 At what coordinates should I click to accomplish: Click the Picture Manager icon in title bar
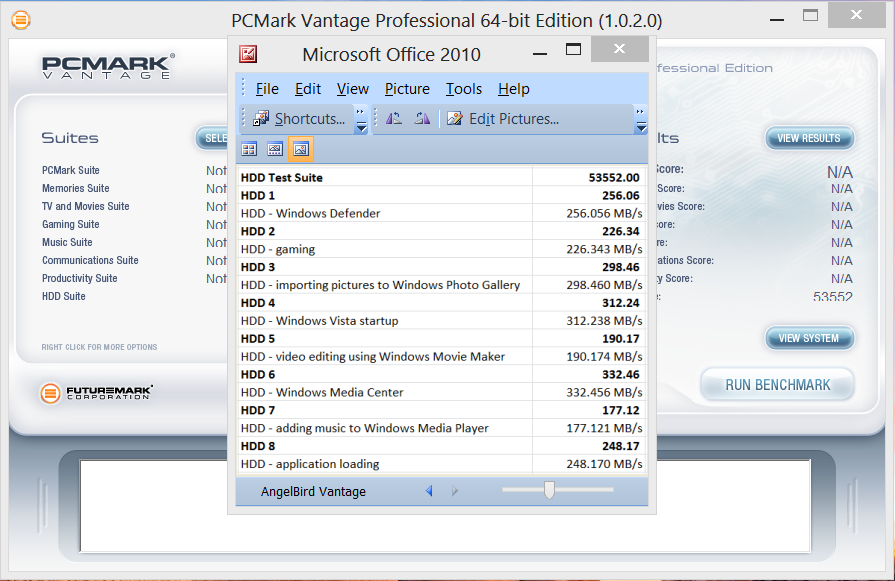249,54
